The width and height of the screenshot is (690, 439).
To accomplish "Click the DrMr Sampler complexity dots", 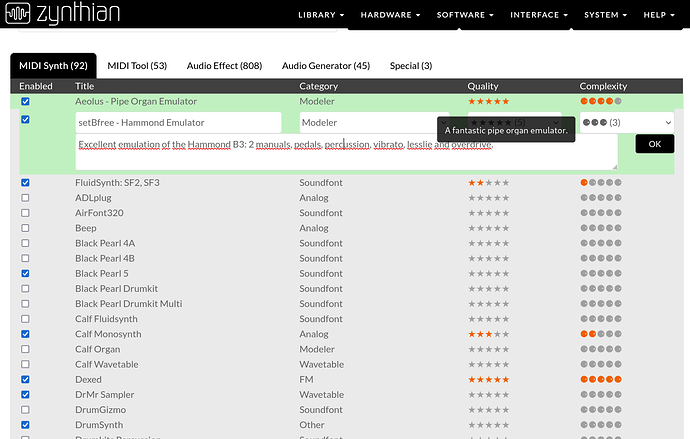I will click(x=601, y=395).
